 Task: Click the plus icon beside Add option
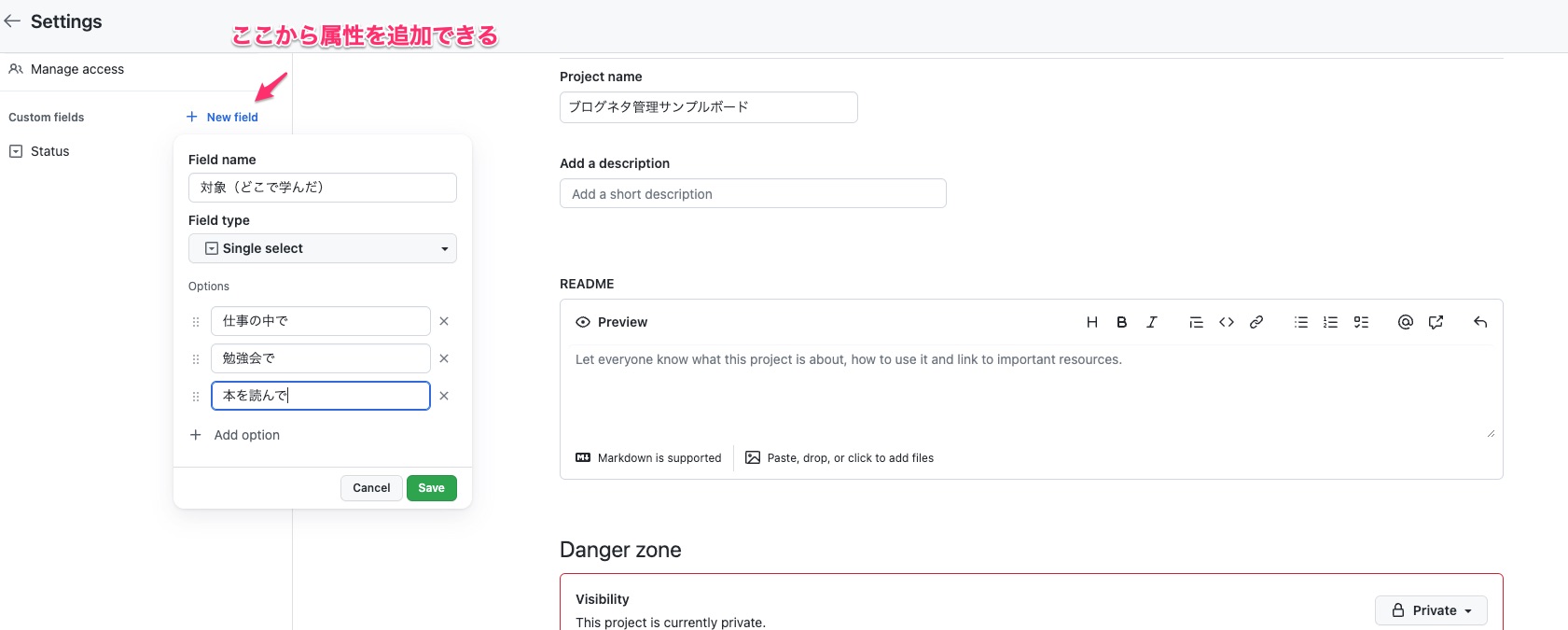pos(196,435)
